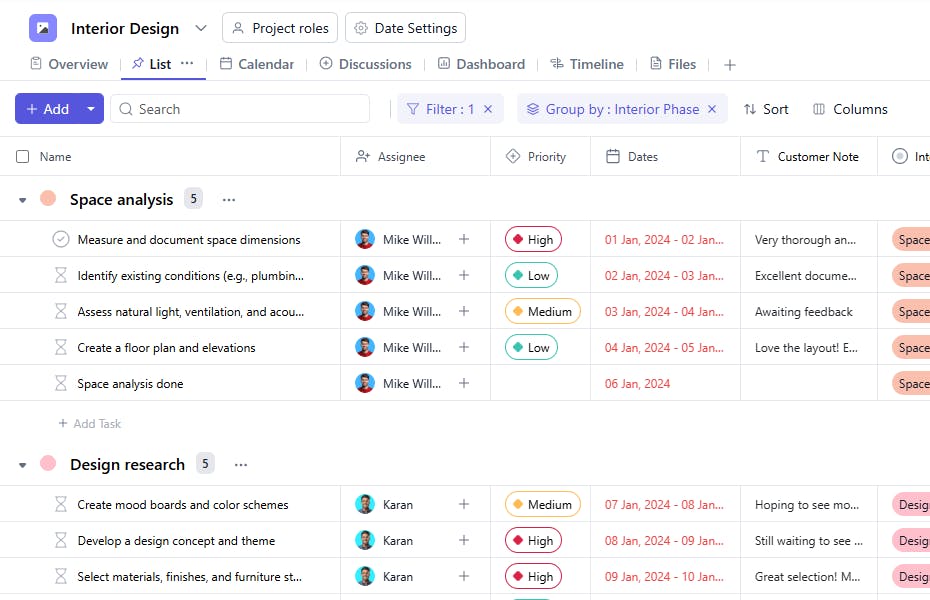
Task: Click the Space analysis group color dot
Action: [x=48, y=199]
